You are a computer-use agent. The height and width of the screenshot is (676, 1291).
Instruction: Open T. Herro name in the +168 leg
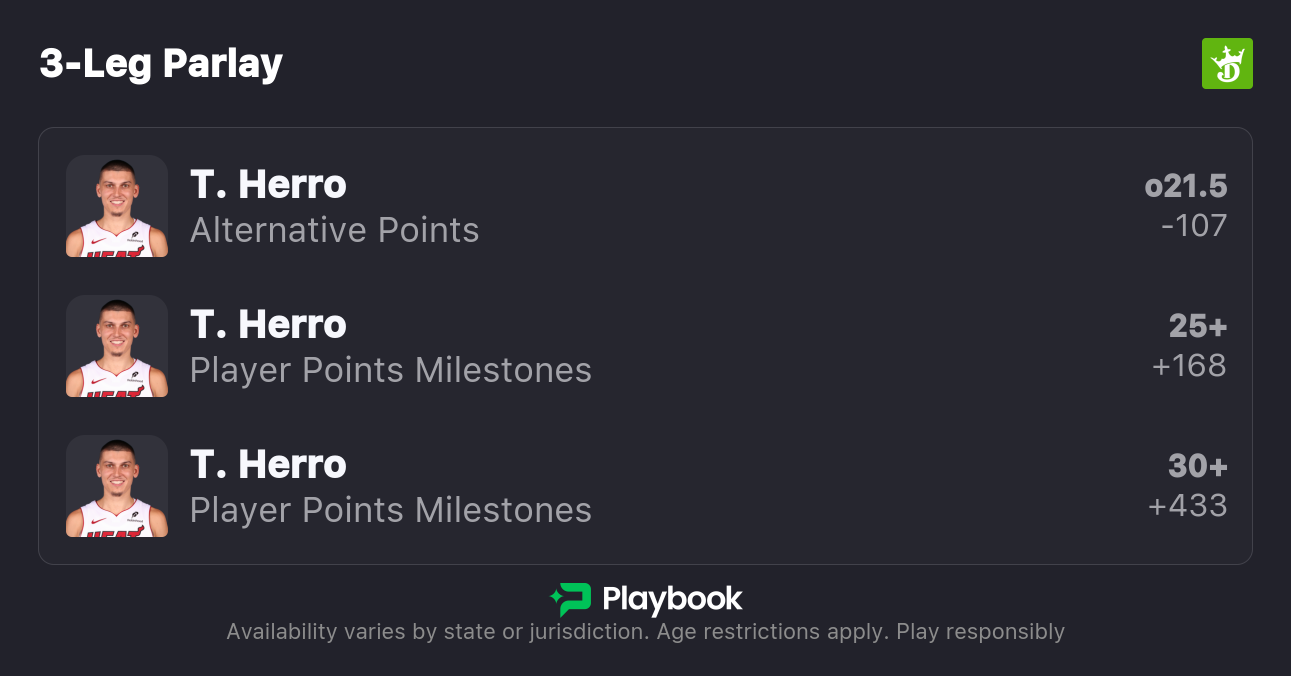pyautogui.click(x=268, y=325)
